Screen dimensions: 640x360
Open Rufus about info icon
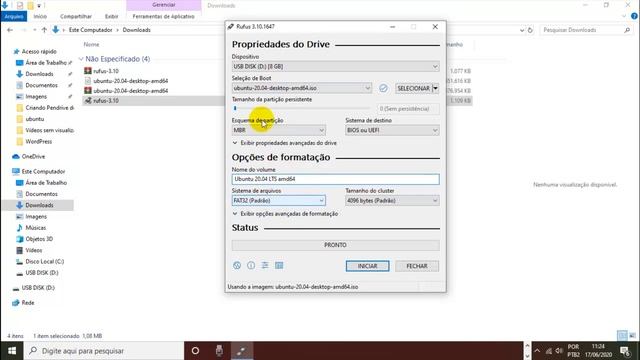(x=251, y=266)
